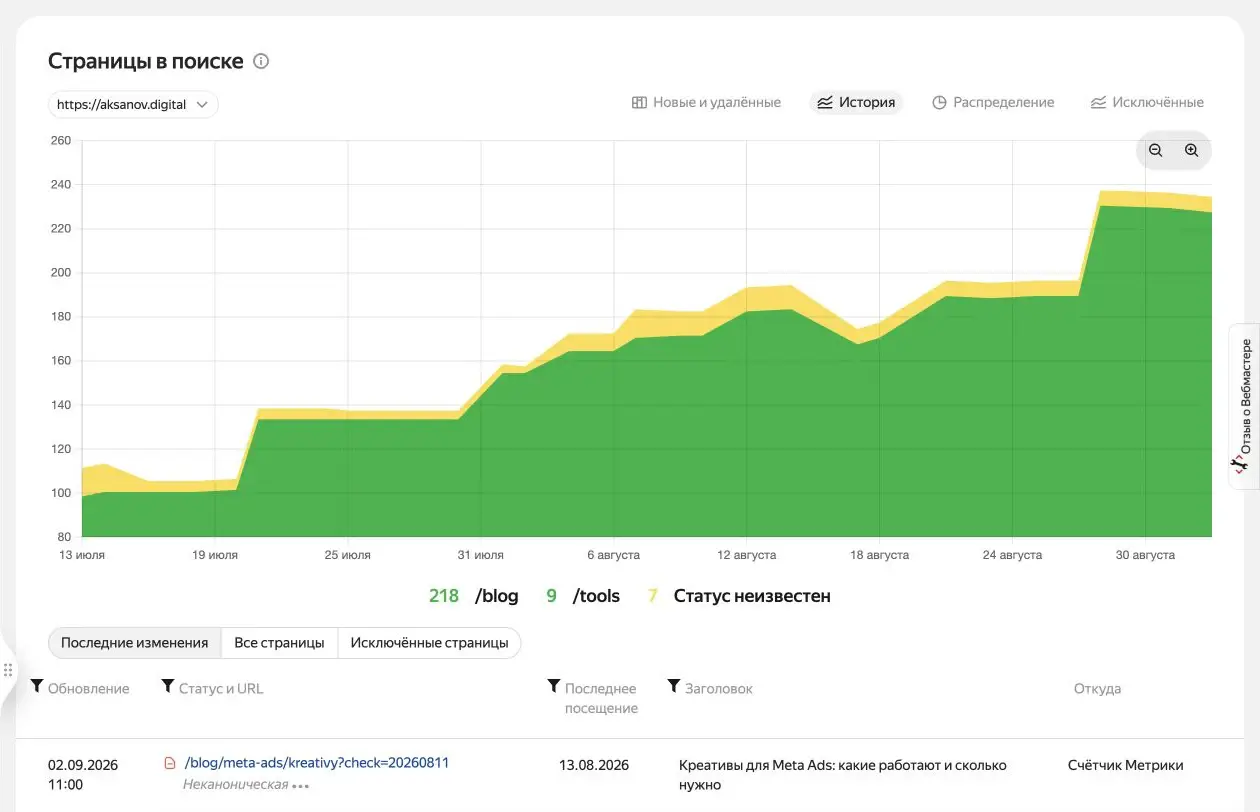
Task: Switch to the Новые и удалённые view
Action: [x=706, y=102]
